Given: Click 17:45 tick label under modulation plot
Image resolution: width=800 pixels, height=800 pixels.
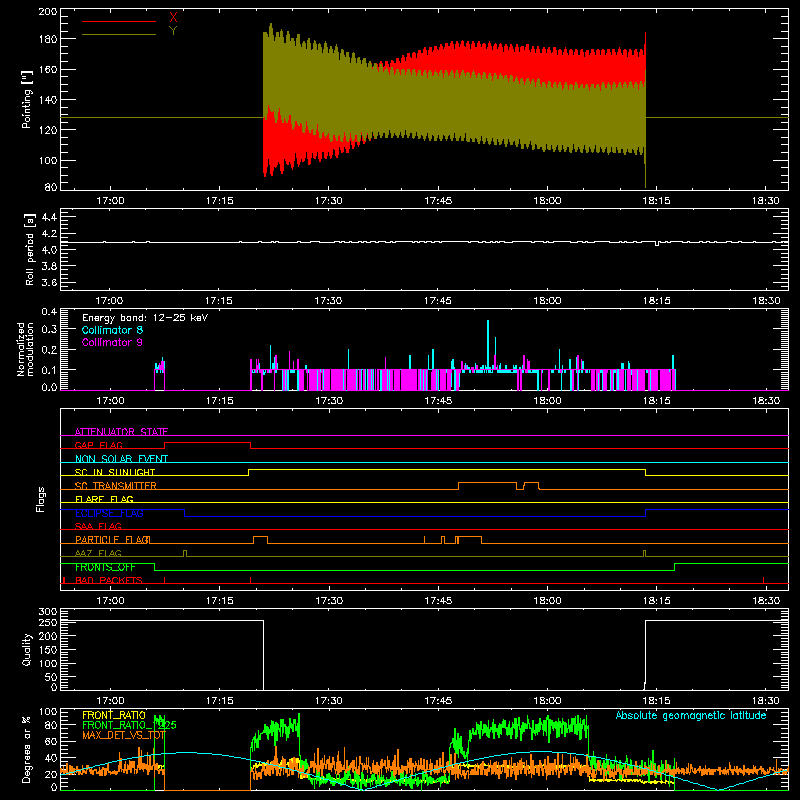Looking at the screenshot, I should [438, 401].
